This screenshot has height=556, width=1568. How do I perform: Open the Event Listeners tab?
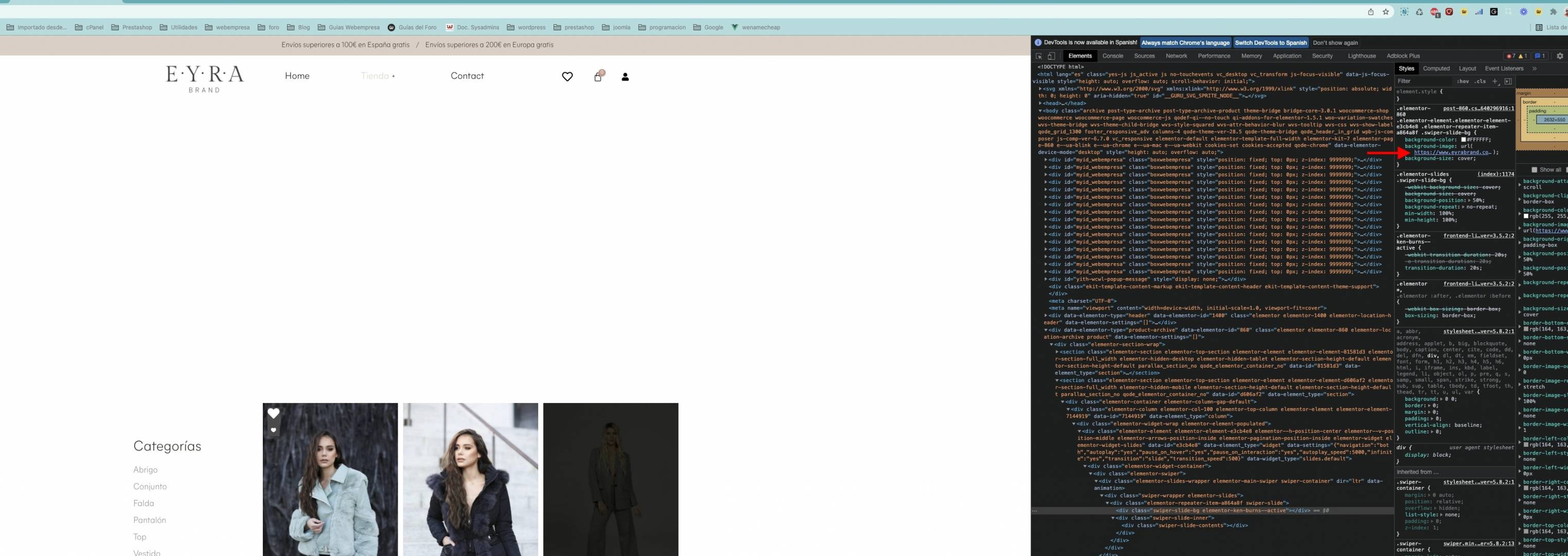(1504, 69)
